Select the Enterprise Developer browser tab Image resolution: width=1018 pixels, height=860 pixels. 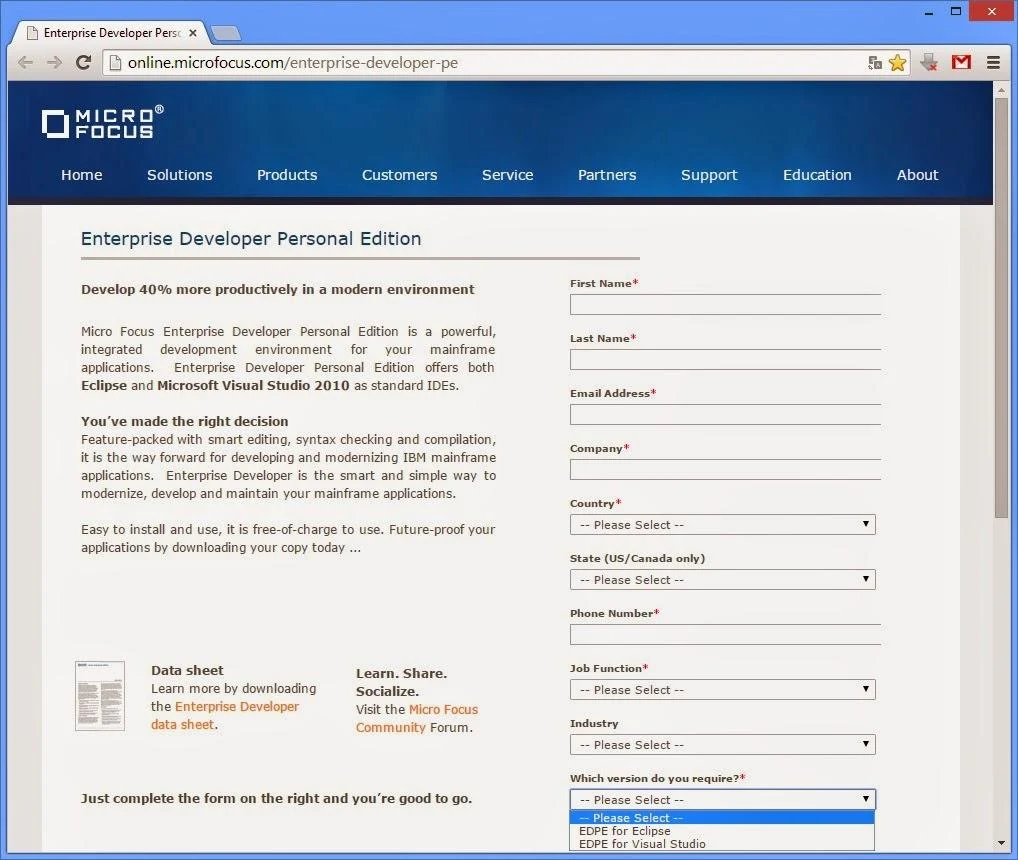(x=112, y=32)
